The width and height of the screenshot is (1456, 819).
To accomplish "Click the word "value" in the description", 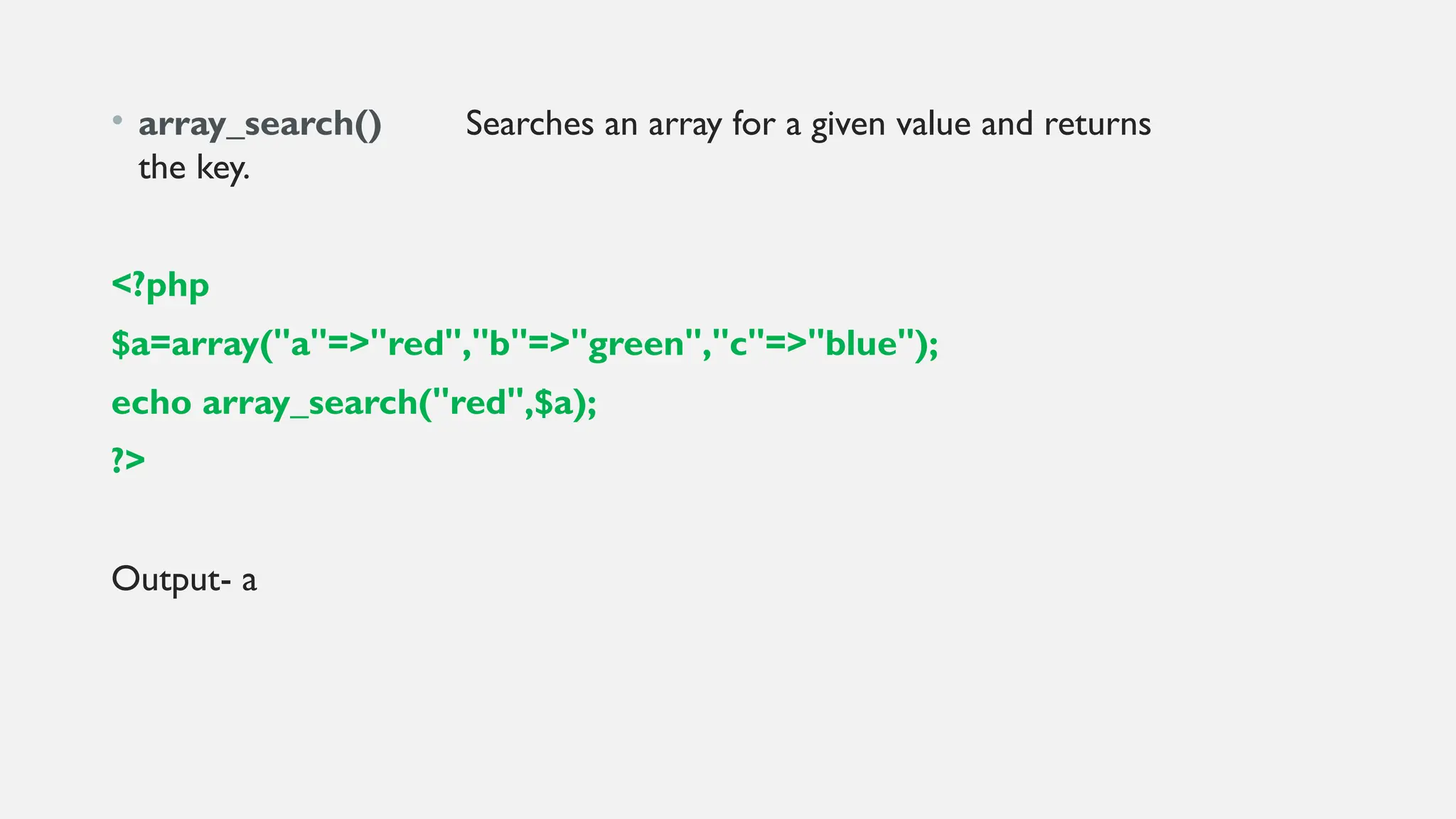I will point(933,124).
